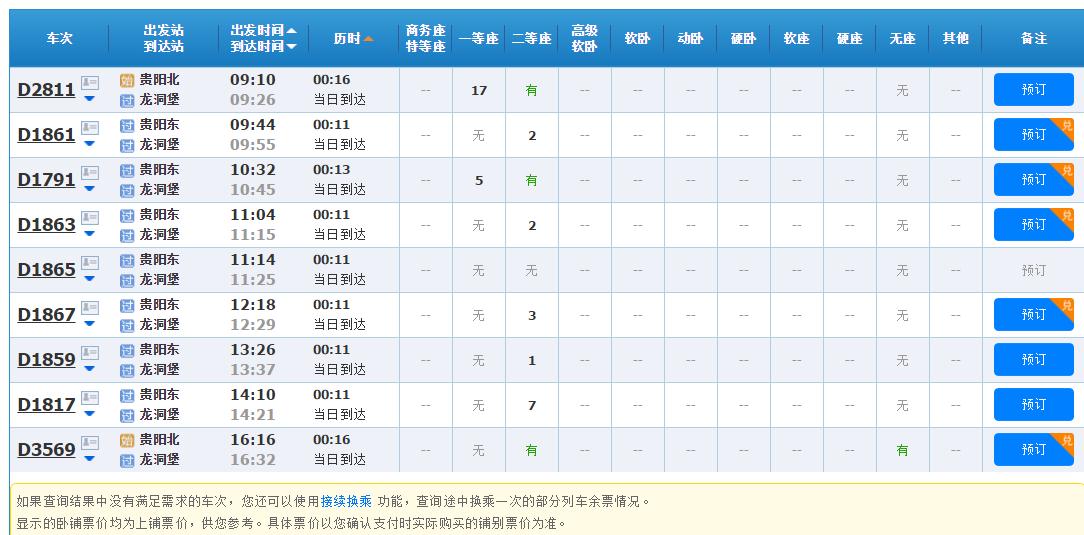Click the ID card icon beside D1817
This screenshot has height=535, width=1084.
coord(90,397)
